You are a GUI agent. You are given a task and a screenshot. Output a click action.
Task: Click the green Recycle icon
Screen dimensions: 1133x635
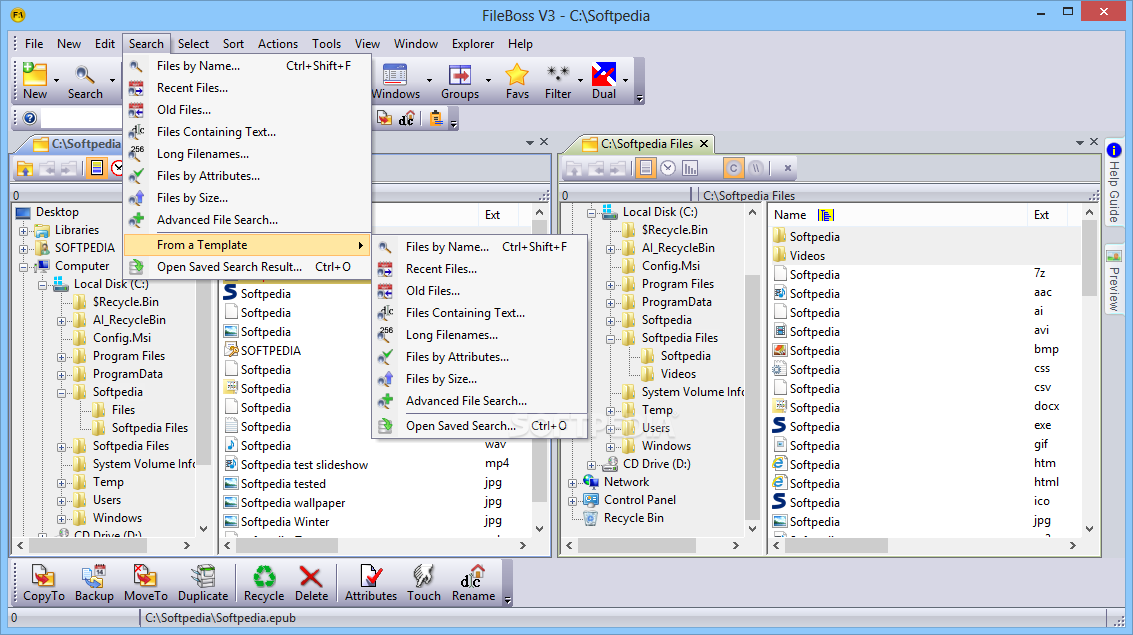point(264,576)
